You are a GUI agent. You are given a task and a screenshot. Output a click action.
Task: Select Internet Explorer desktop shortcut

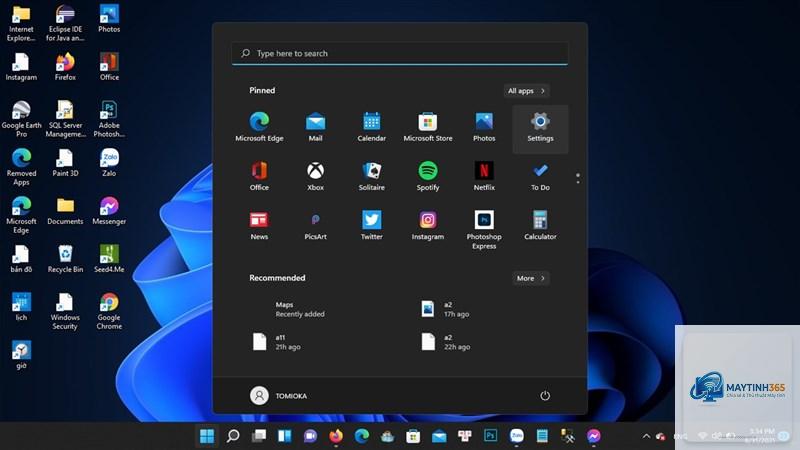point(21,23)
